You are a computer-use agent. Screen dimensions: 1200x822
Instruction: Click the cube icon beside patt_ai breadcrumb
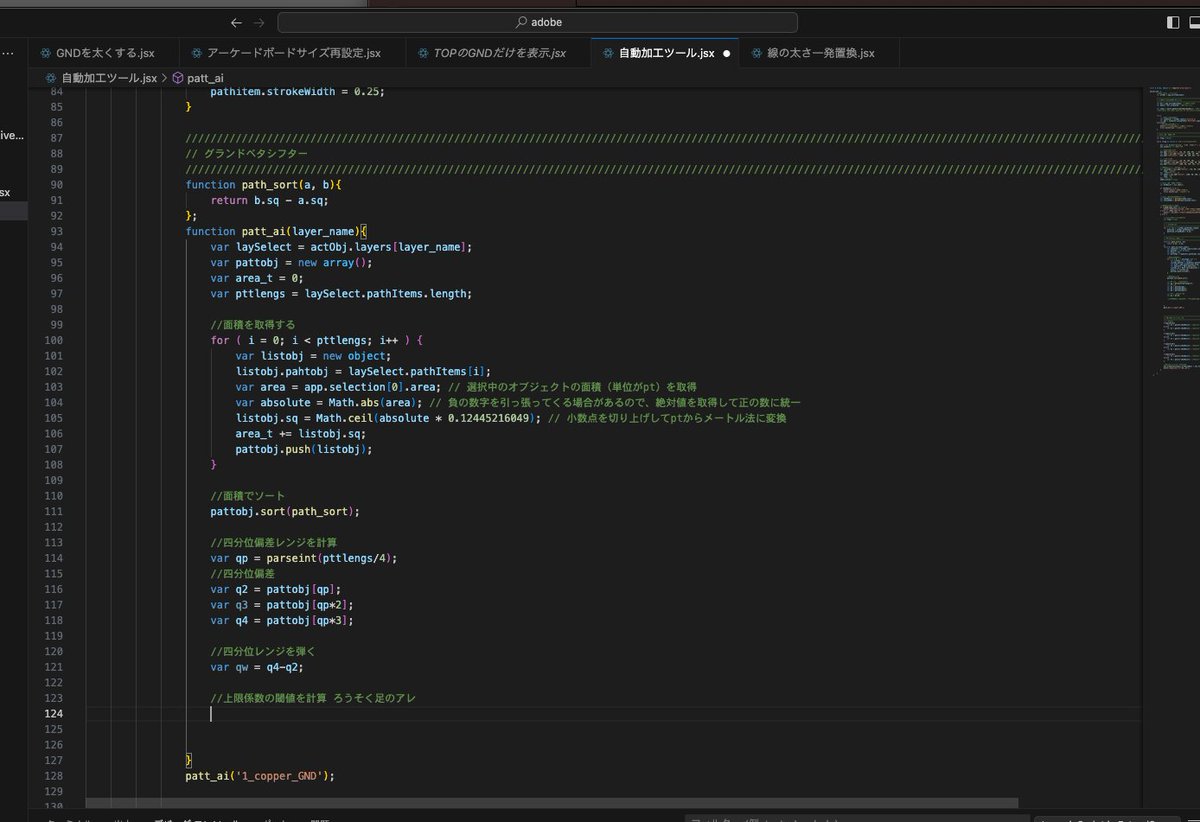pos(178,77)
